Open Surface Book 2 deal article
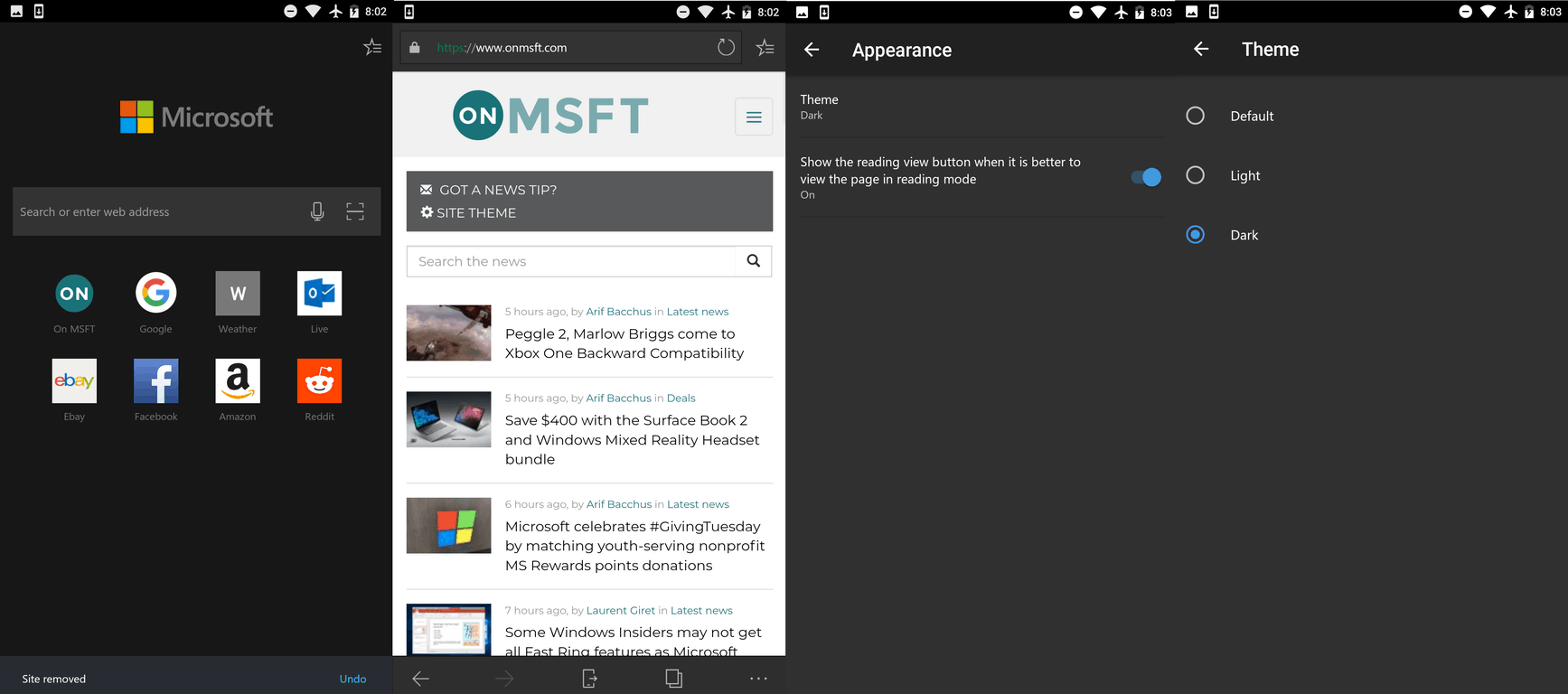Viewport: 1568px width, 694px height. click(632, 439)
